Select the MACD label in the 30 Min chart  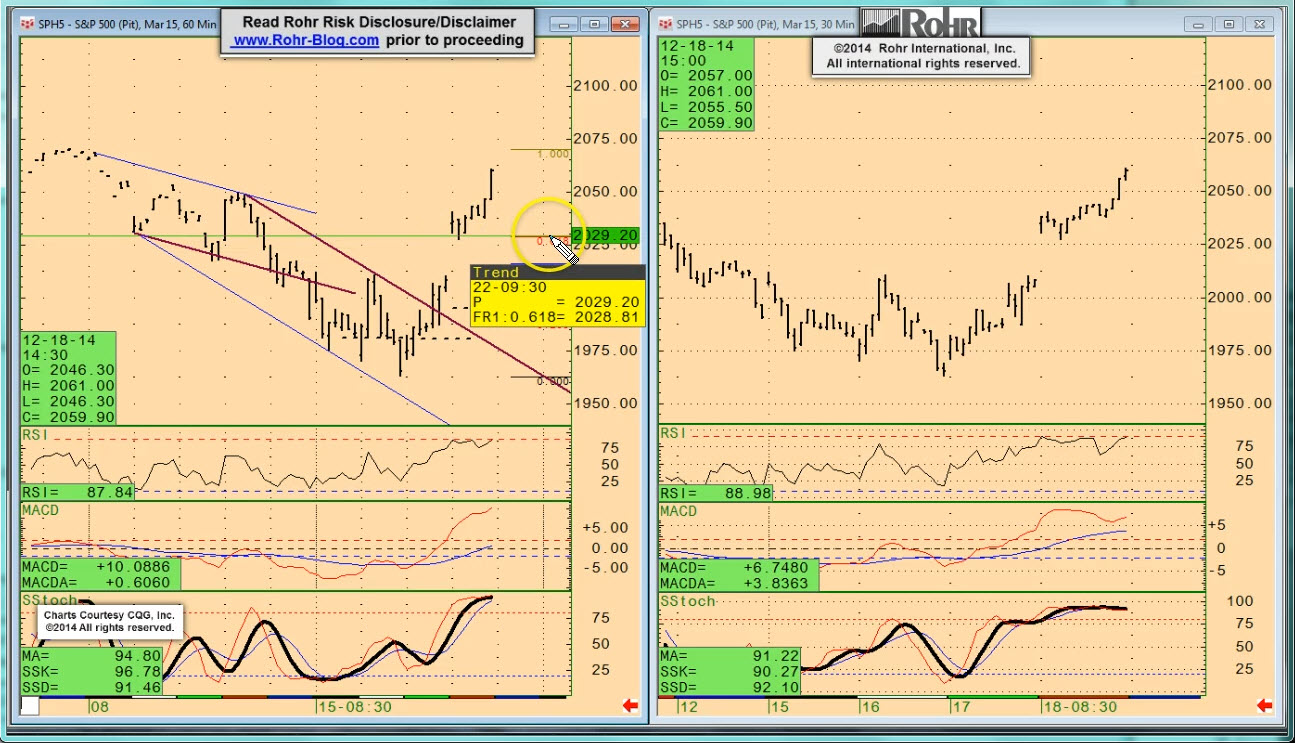(x=678, y=511)
